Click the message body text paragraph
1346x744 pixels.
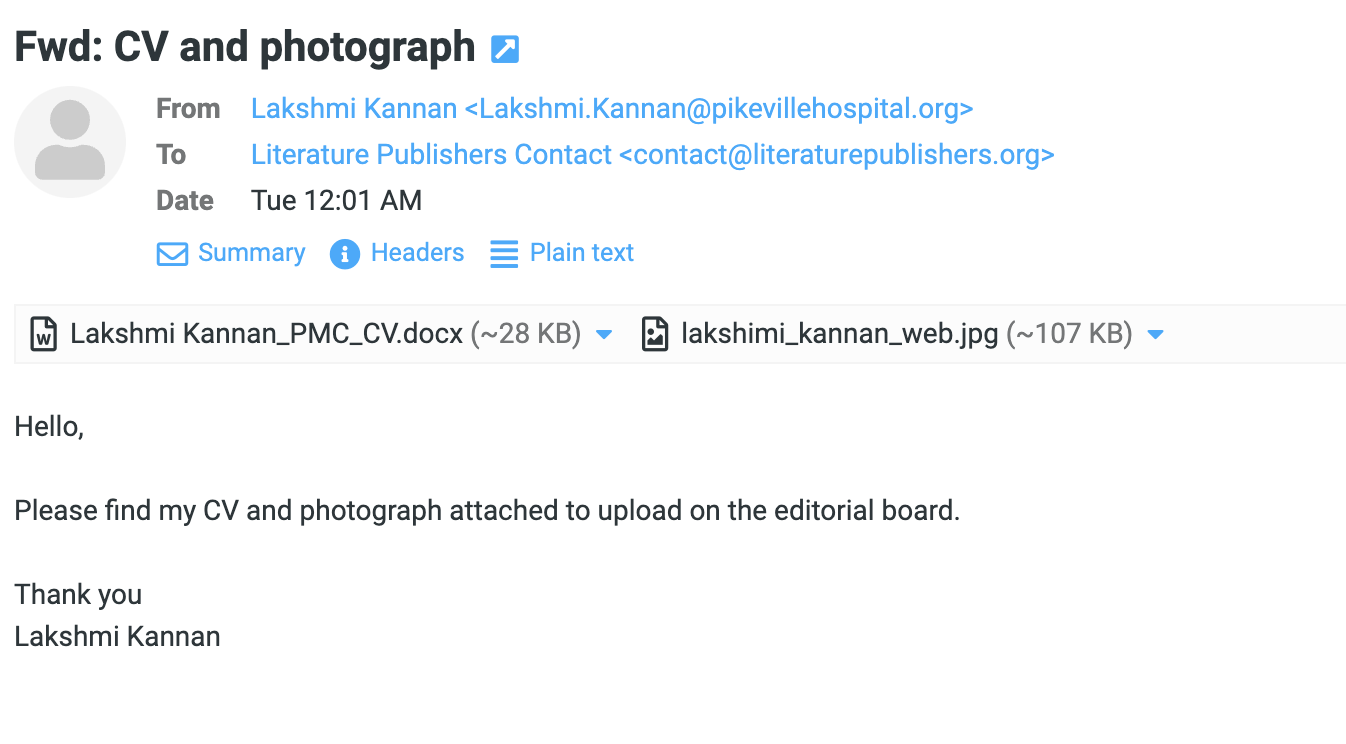(x=487, y=511)
